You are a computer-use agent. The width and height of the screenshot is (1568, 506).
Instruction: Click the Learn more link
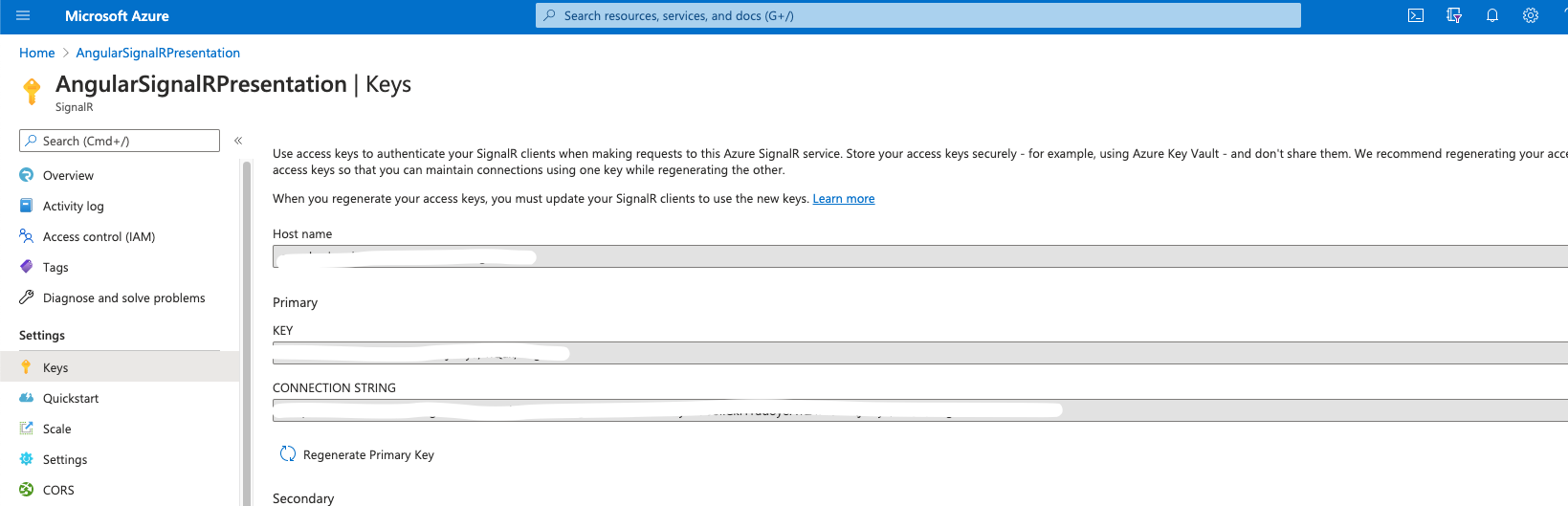coord(843,199)
